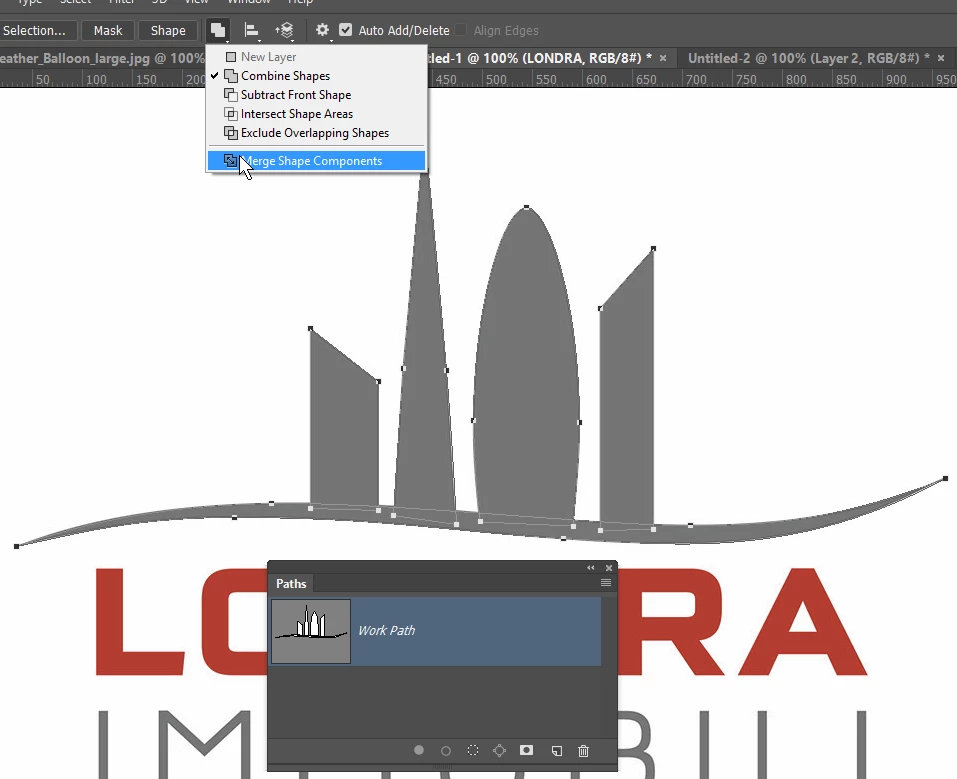Choose Subtract Front Shape
Screen dimensions: 957x779
coord(316,95)
